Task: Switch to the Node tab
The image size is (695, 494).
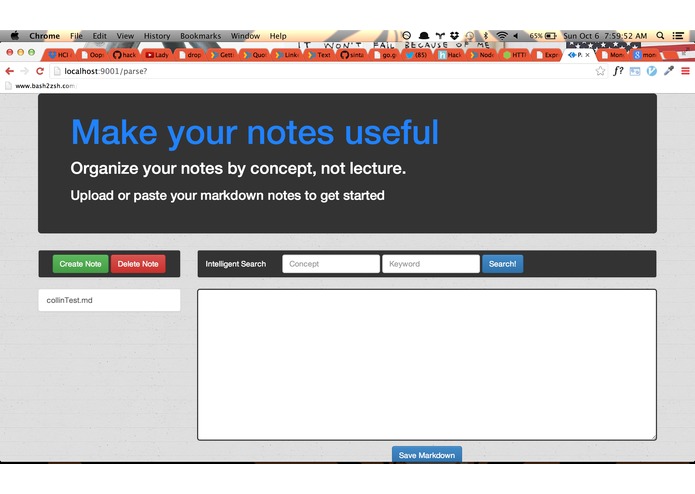Action: (482, 55)
